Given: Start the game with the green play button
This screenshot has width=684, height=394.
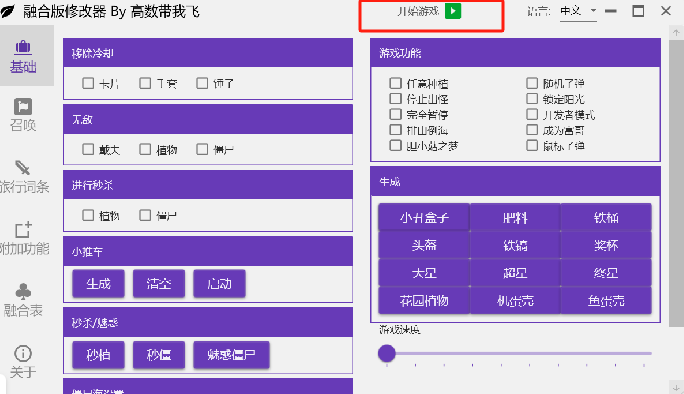Looking at the screenshot, I should point(453,11).
